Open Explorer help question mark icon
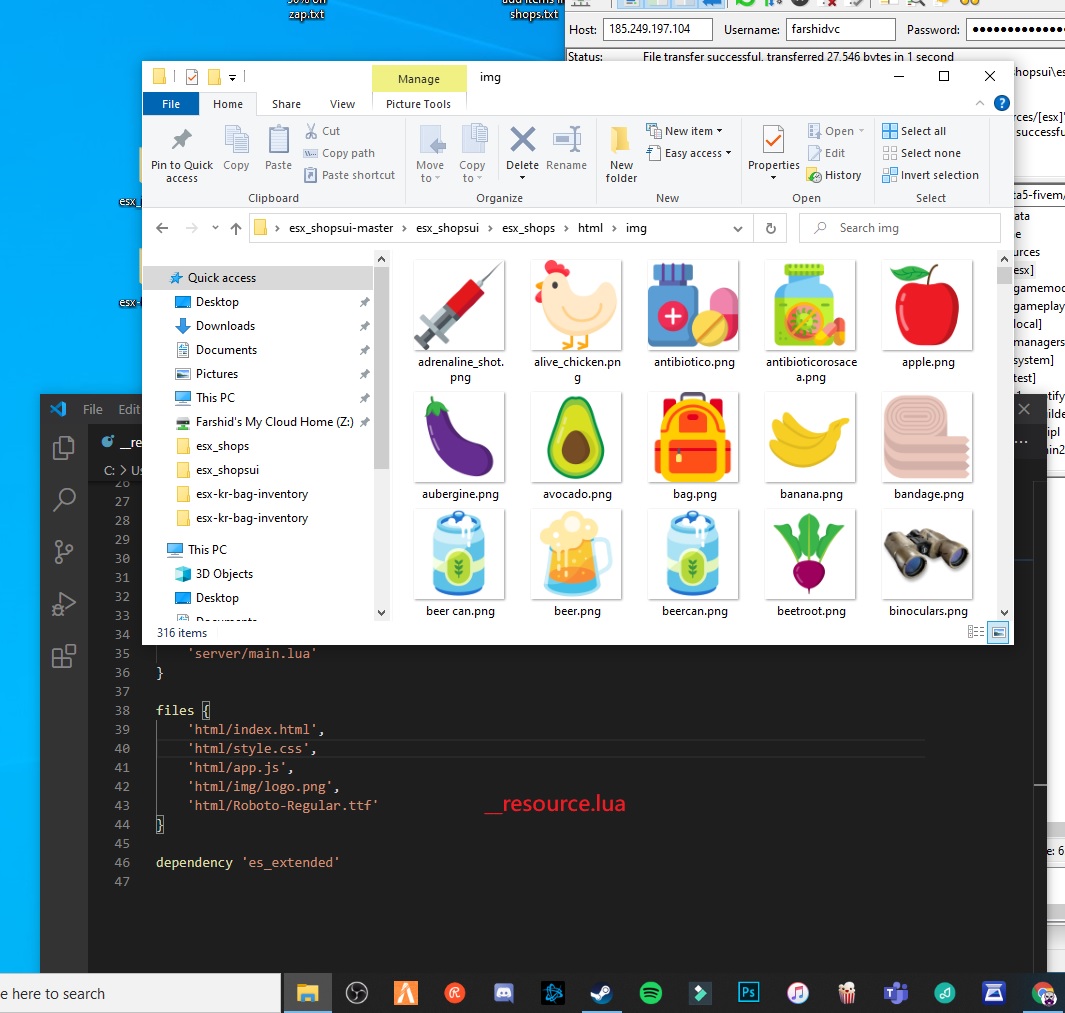This screenshot has height=1013, width=1065. click(1001, 103)
